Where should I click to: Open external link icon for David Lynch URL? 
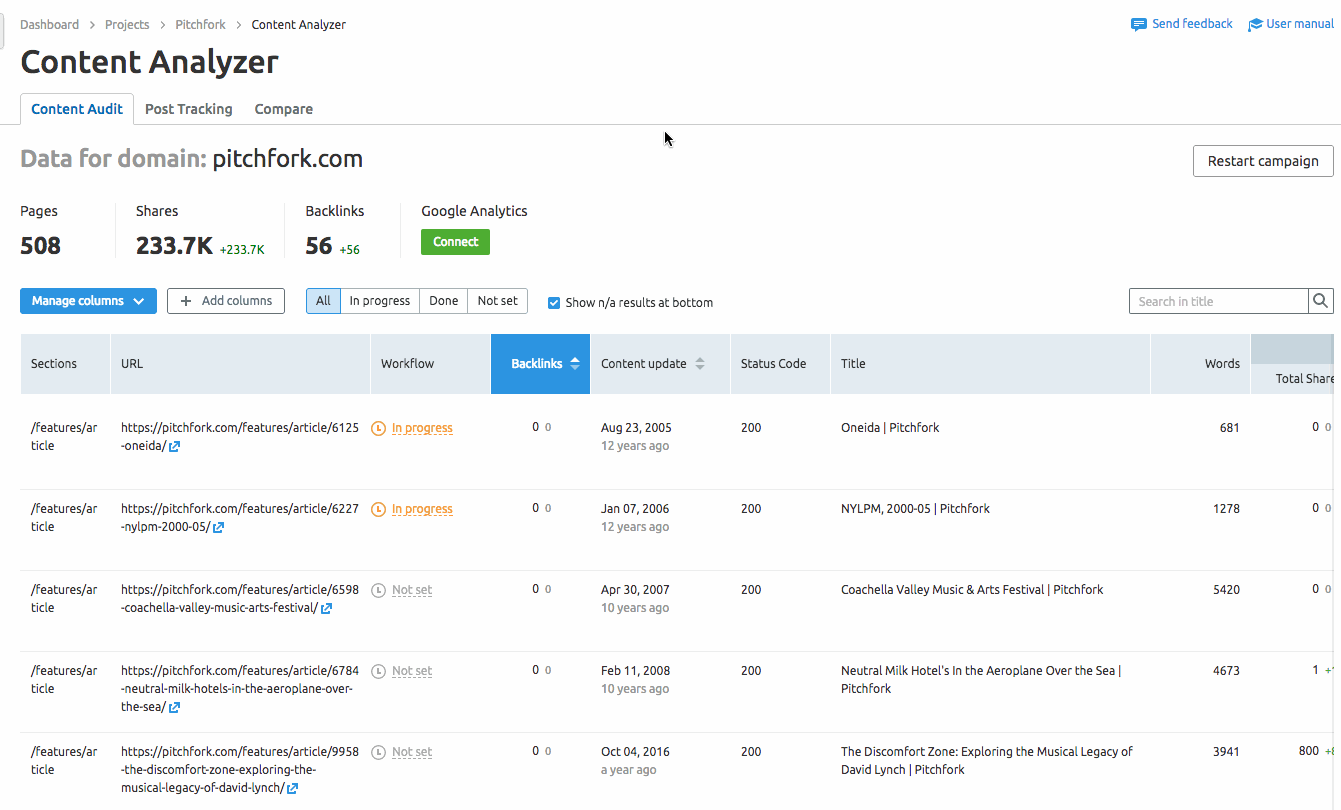point(292,789)
